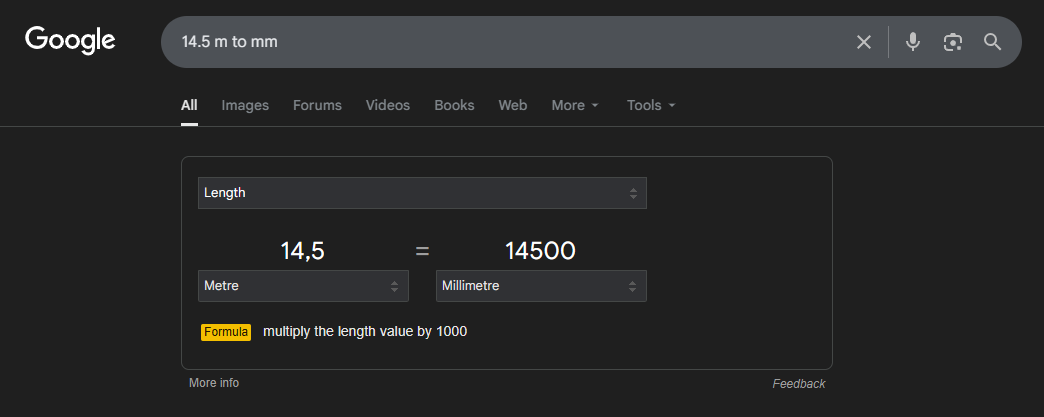This screenshot has width=1044, height=417.
Task: Click the magnifying glass search button
Action: coord(992,42)
